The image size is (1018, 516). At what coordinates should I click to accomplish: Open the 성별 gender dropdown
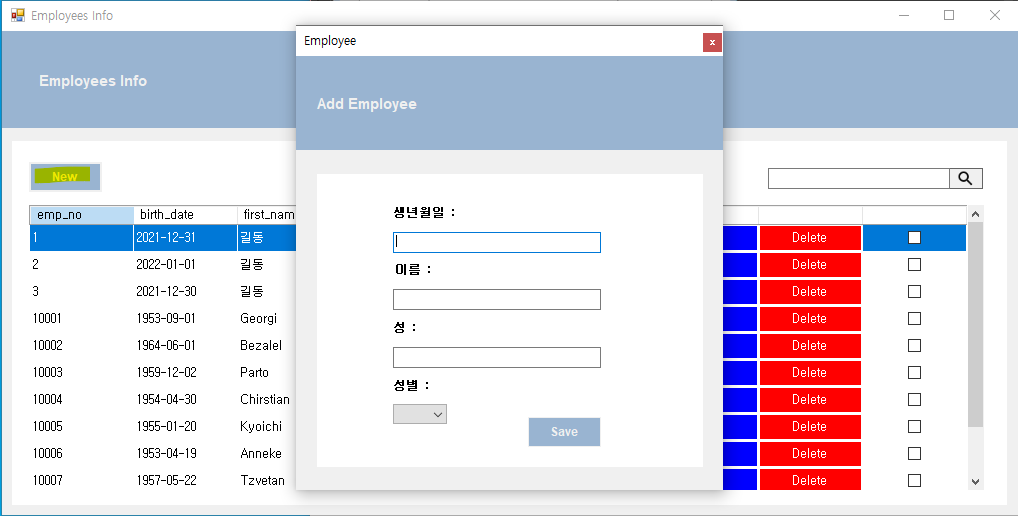point(419,414)
